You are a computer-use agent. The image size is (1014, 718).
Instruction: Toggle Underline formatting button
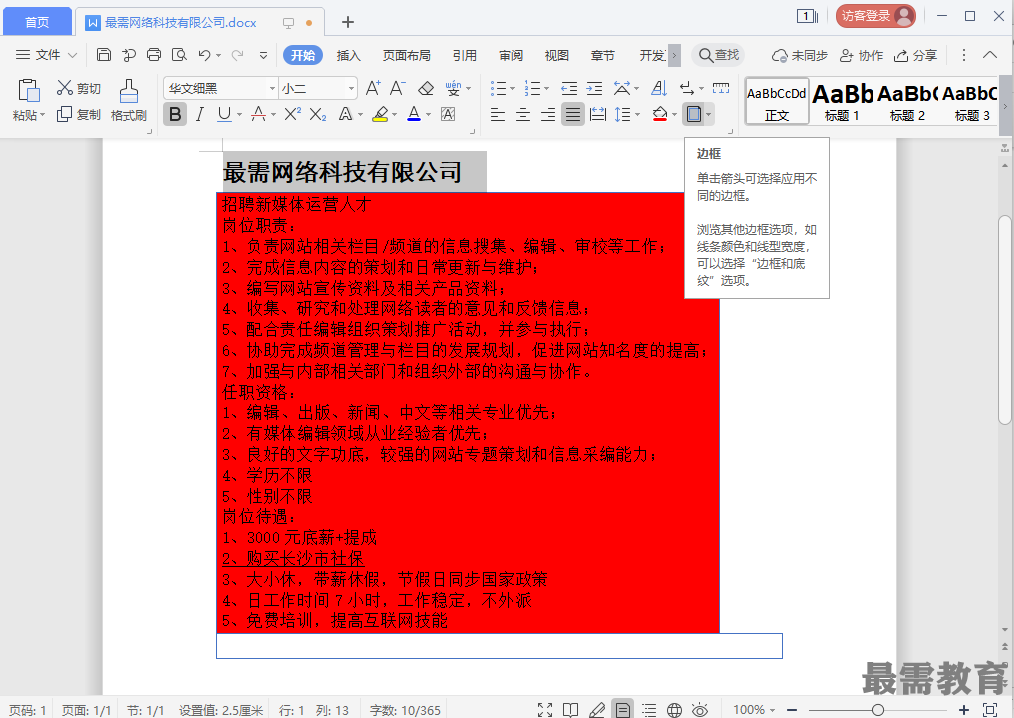(224, 114)
